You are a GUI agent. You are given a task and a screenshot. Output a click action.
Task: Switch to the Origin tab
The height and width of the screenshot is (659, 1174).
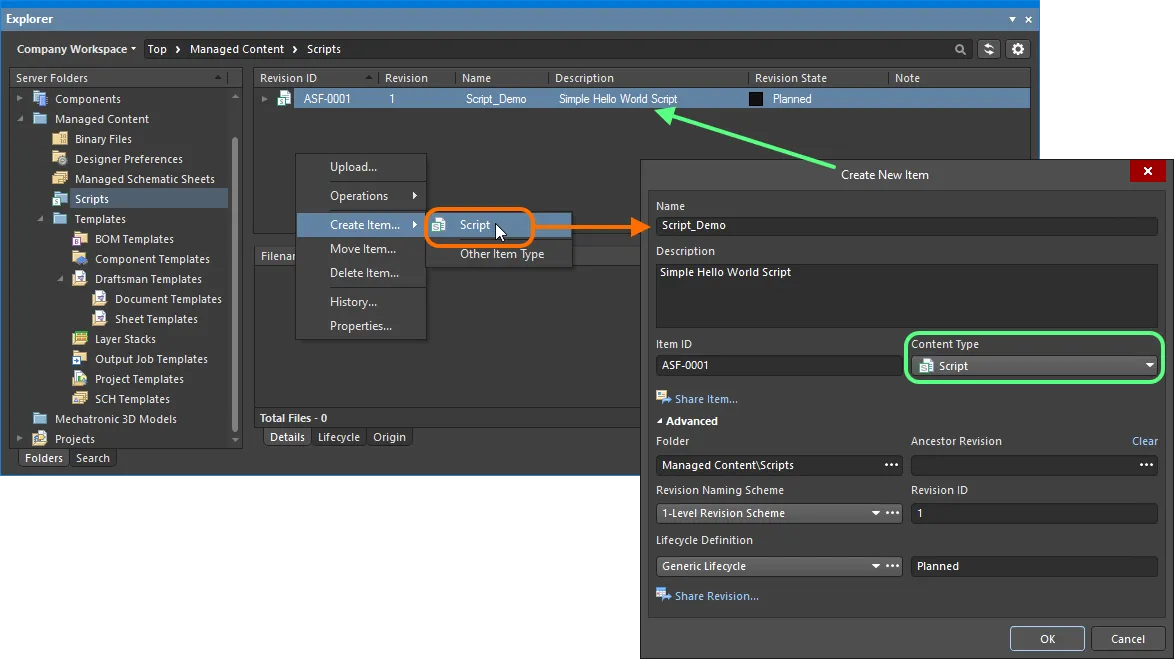389,437
